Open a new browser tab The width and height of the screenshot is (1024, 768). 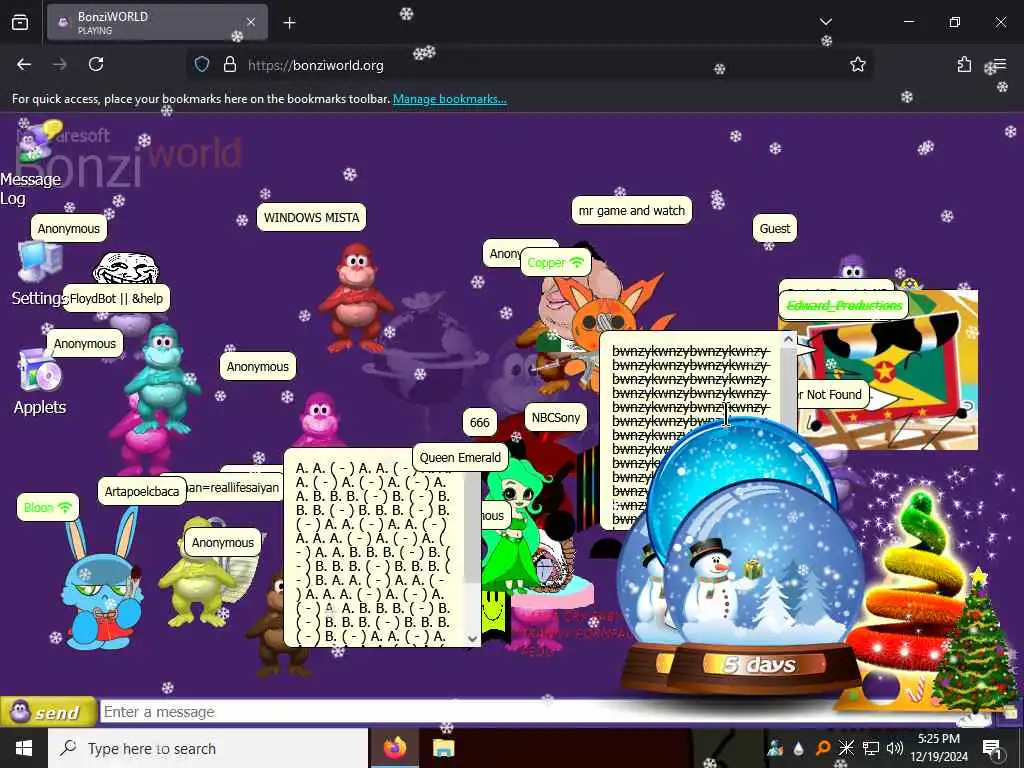click(x=289, y=23)
